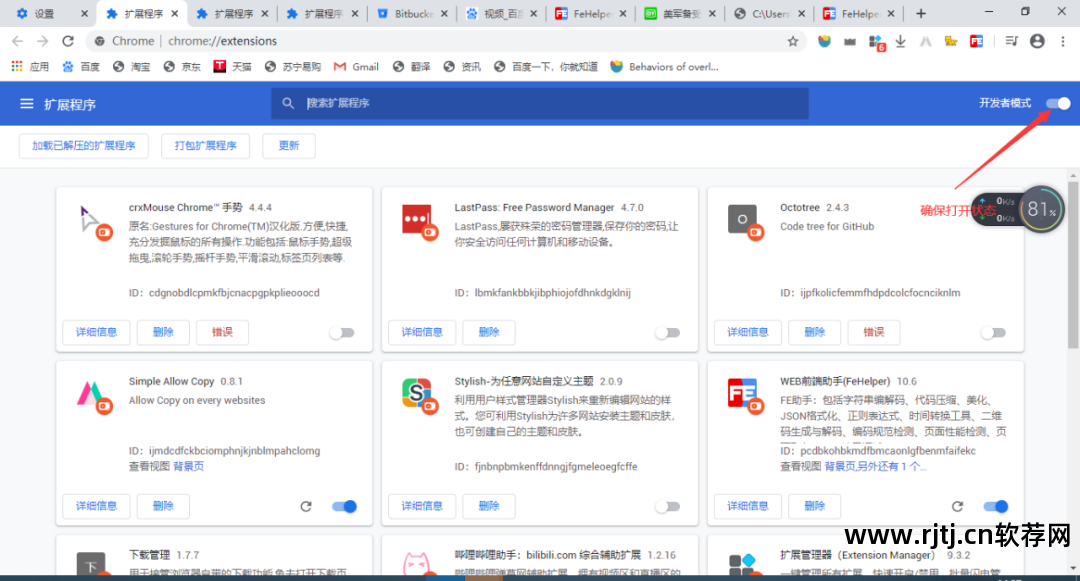The width and height of the screenshot is (1080, 581).
Task: Click the FeHelper card logo
Action: [x=745, y=396]
